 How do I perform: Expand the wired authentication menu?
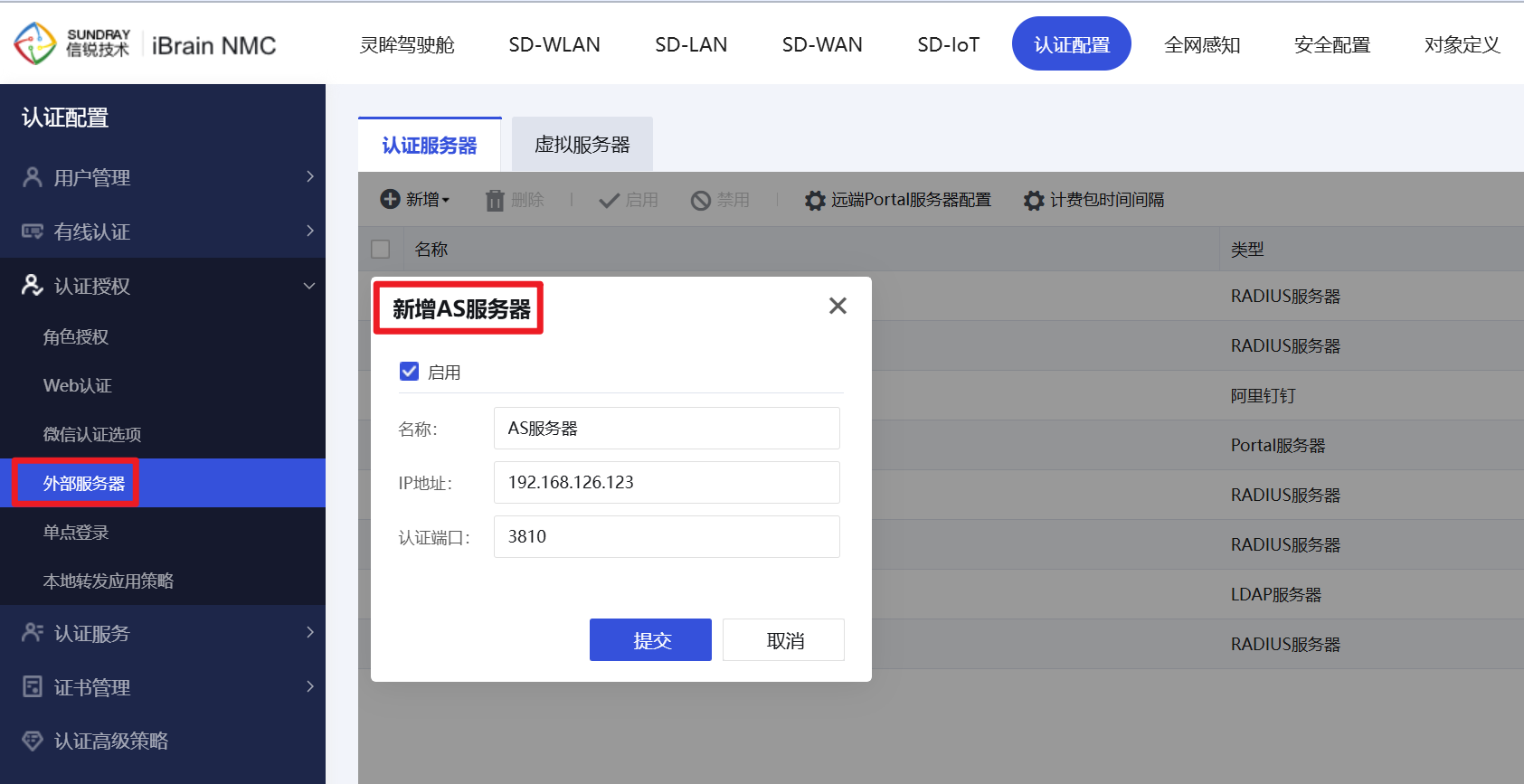pos(310,231)
